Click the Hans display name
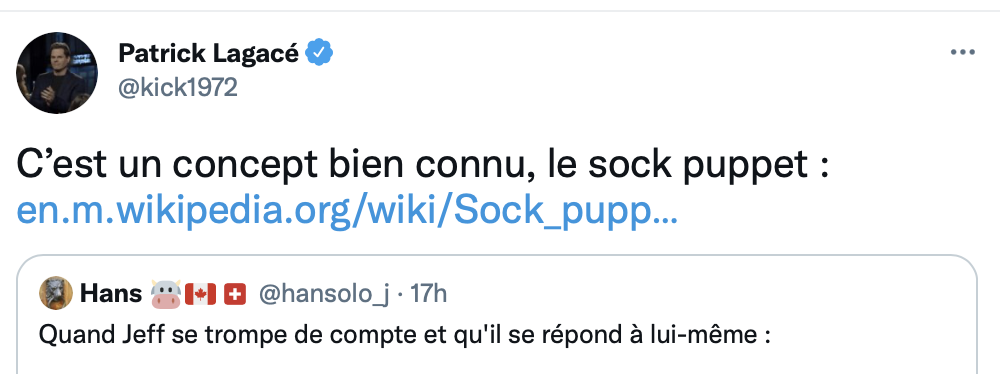The width and height of the screenshot is (1000, 374). tap(111, 294)
